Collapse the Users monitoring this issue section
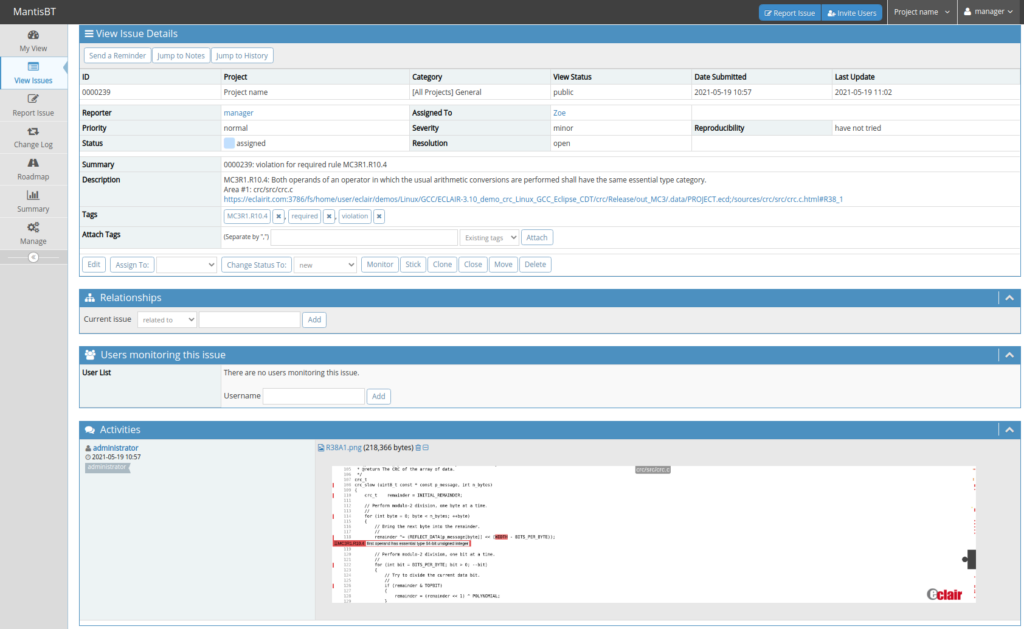This screenshot has width=1024, height=629. coord(1010,355)
